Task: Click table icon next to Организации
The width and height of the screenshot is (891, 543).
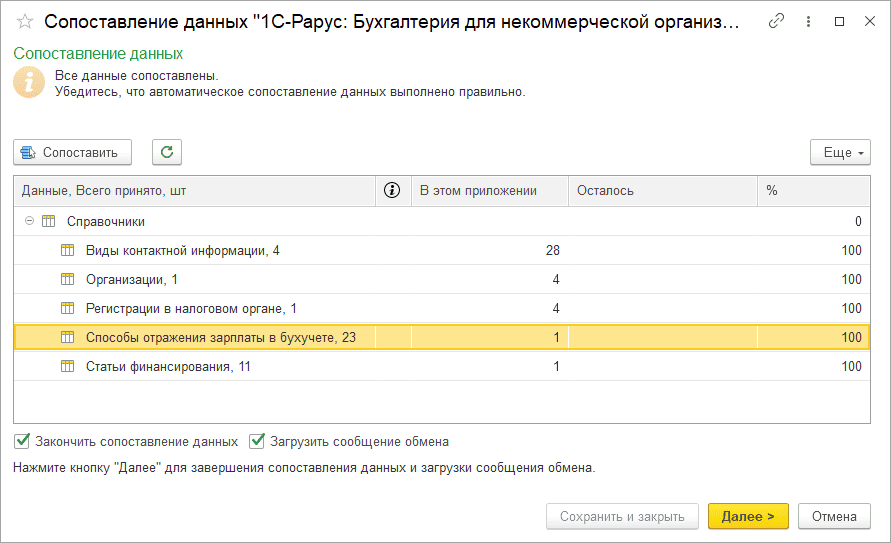Action: [x=68, y=279]
